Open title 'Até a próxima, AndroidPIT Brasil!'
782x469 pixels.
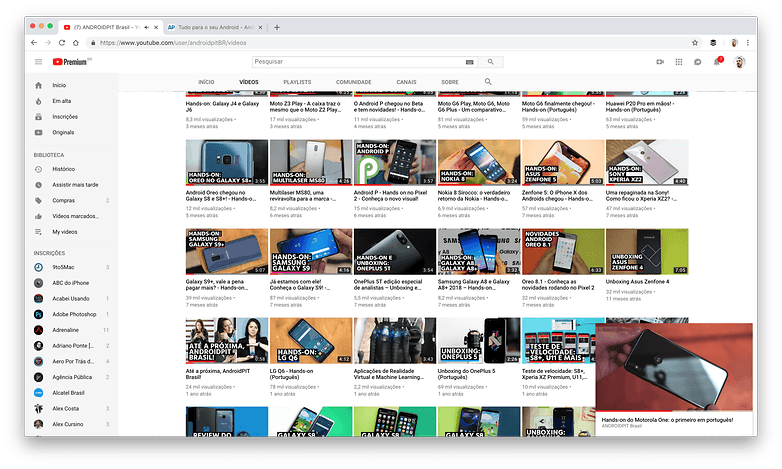[x=218, y=374]
